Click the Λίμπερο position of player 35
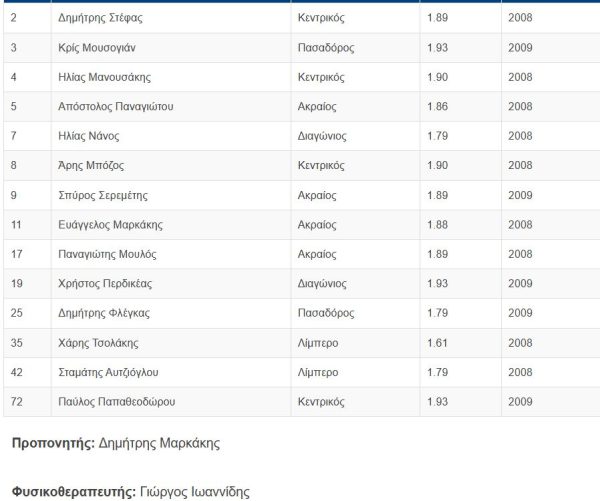The image size is (600, 501). 318,343
